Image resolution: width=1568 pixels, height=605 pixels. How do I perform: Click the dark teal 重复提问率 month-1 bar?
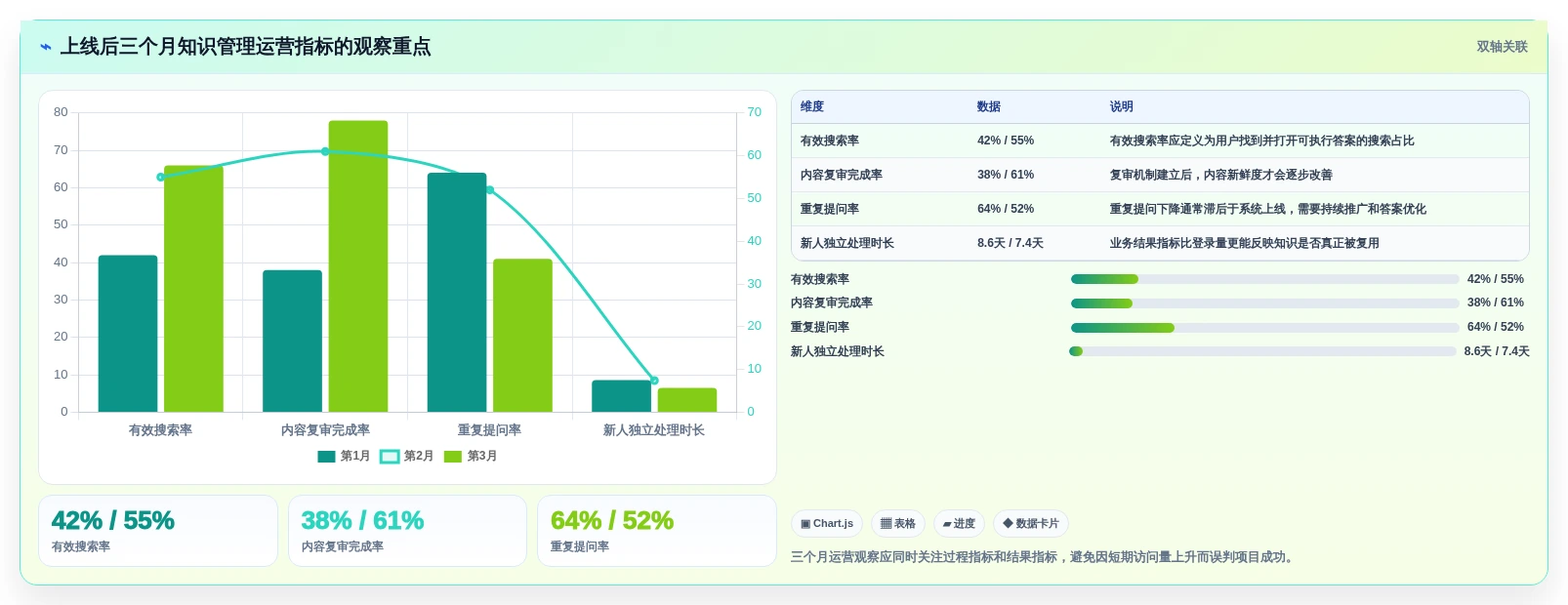point(457,293)
